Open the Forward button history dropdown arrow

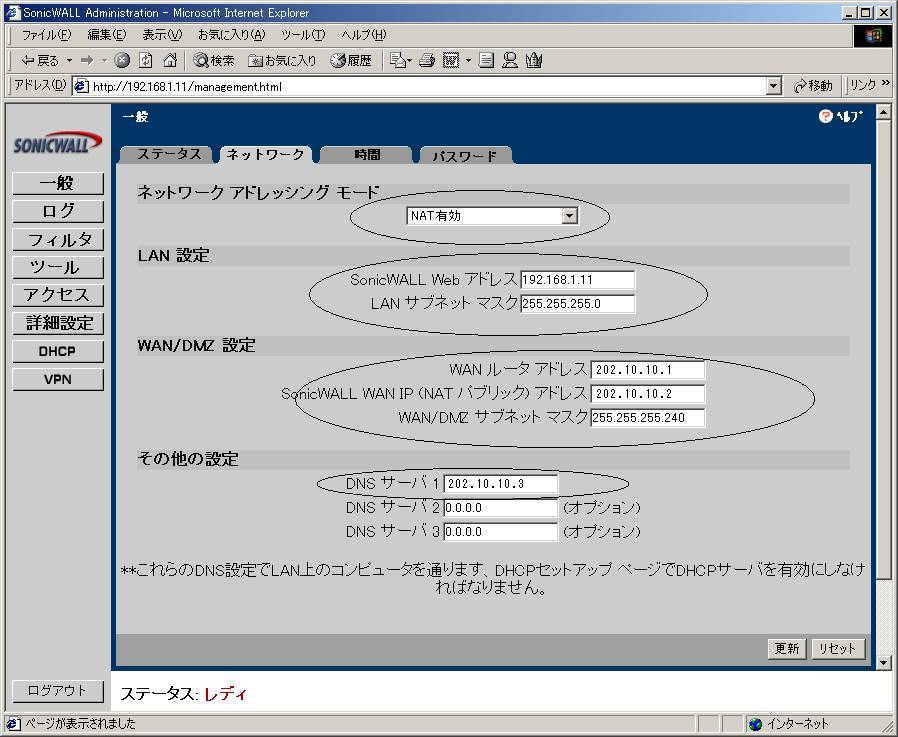coord(104,60)
